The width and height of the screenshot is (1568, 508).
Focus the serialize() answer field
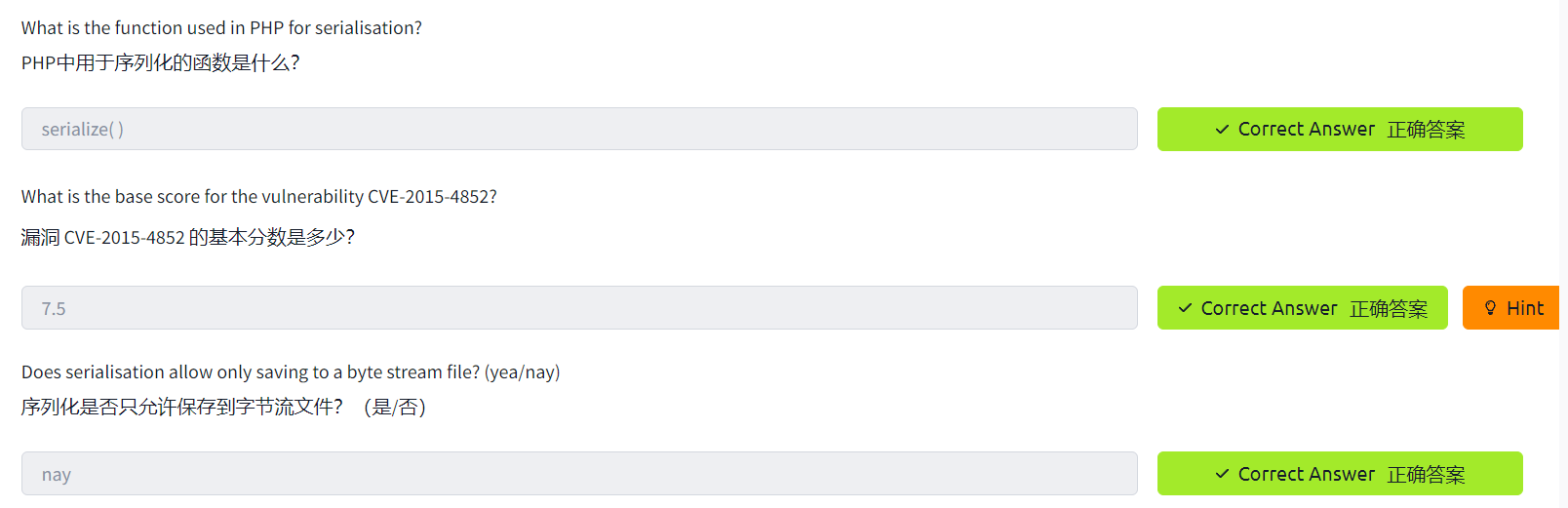(x=579, y=130)
